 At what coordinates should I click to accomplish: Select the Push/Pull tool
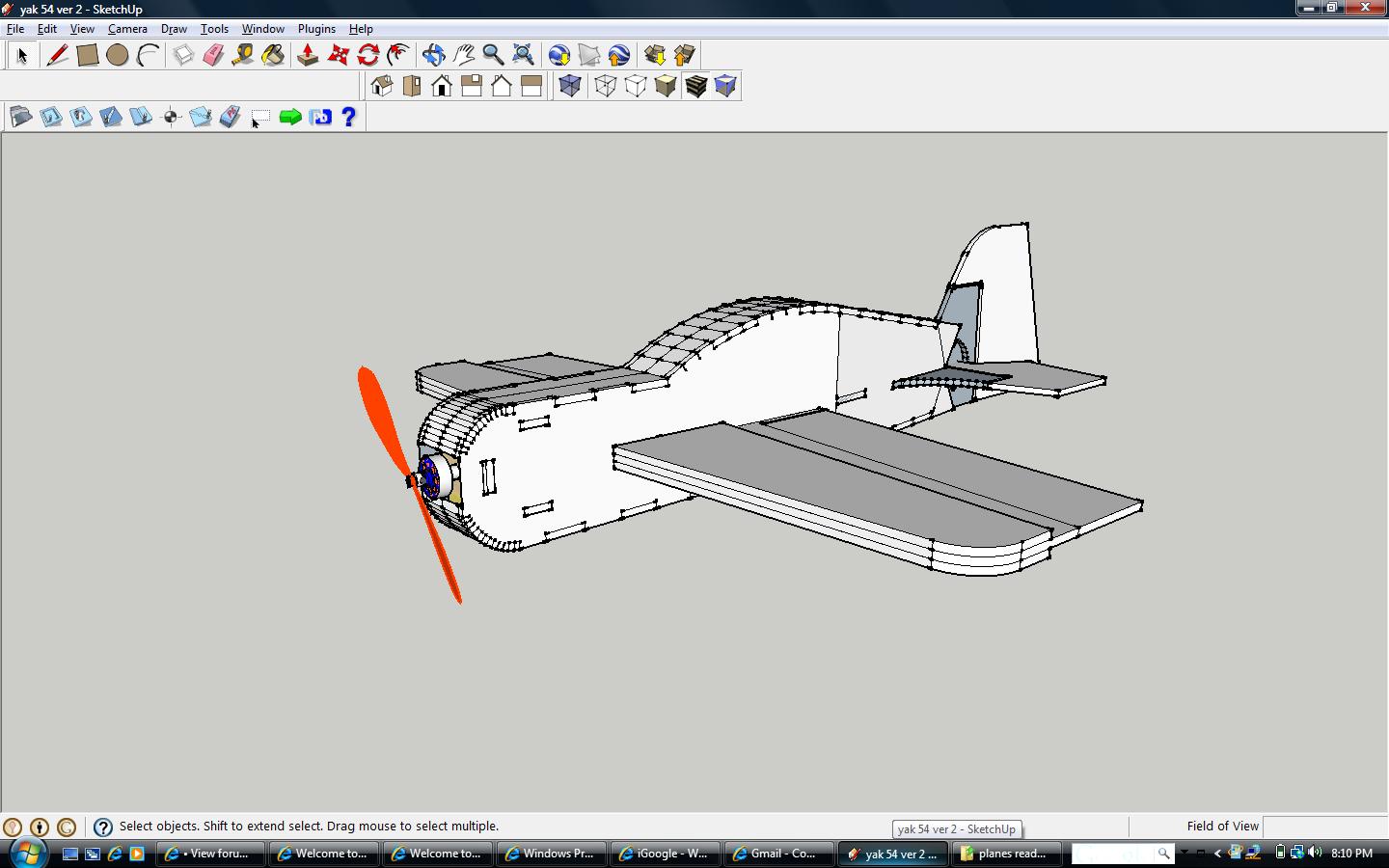coord(308,55)
